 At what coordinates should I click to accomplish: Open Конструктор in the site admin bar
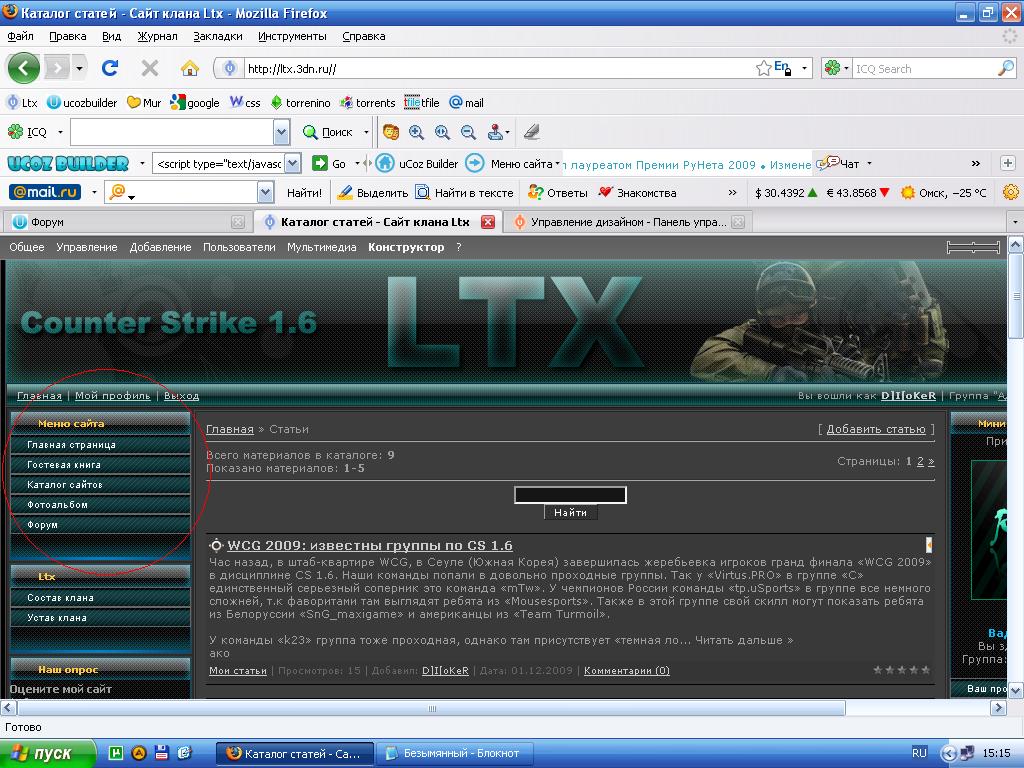406,247
